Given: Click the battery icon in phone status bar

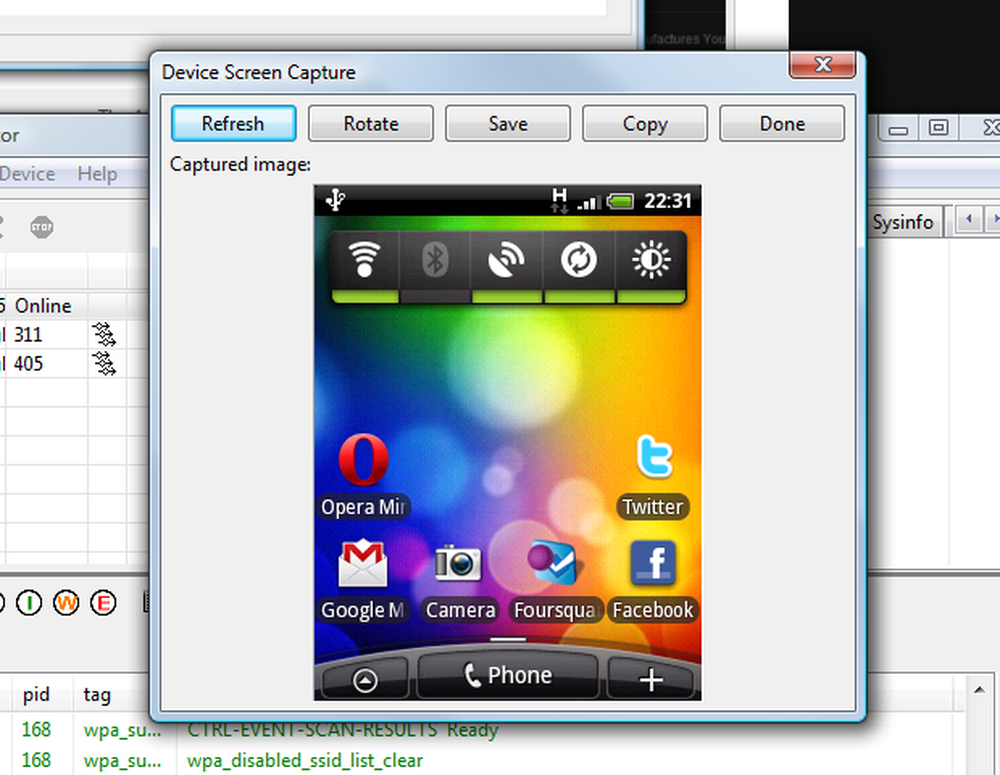Looking at the screenshot, I should (620, 202).
